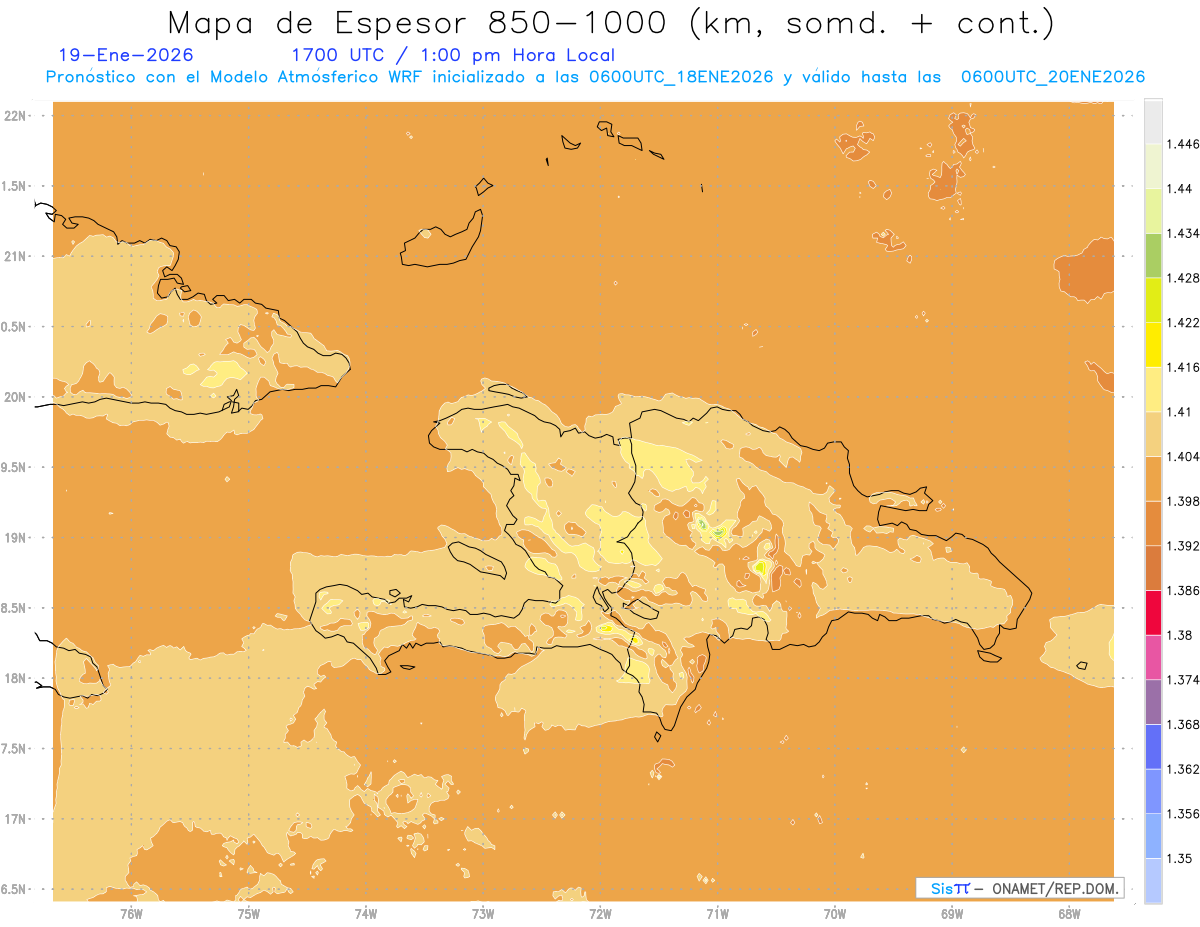
Task: Click the "1.434" colorbar value
Action: [x=1182, y=233]
